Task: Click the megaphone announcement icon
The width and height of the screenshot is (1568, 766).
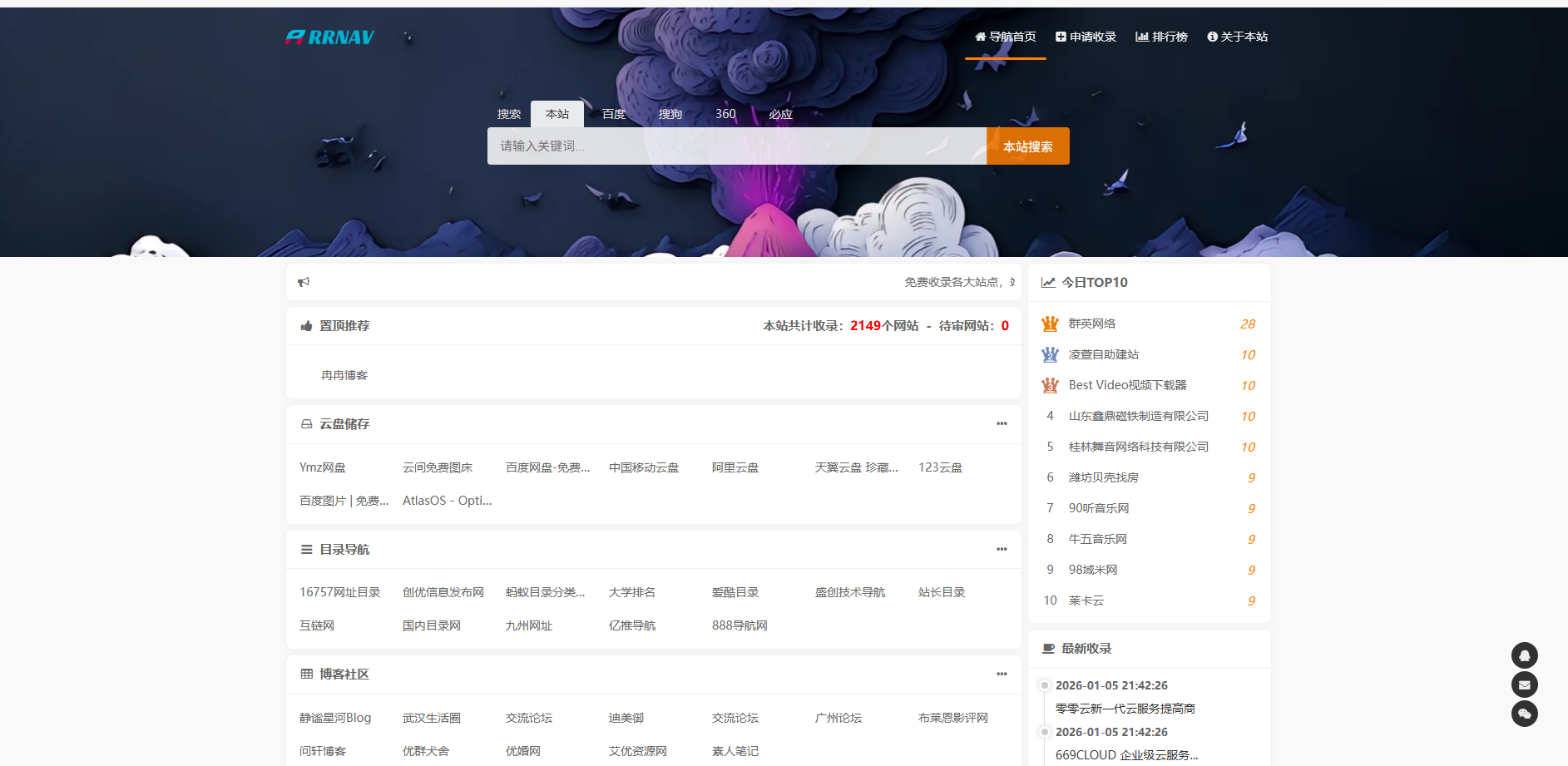Action: point(304,282)
